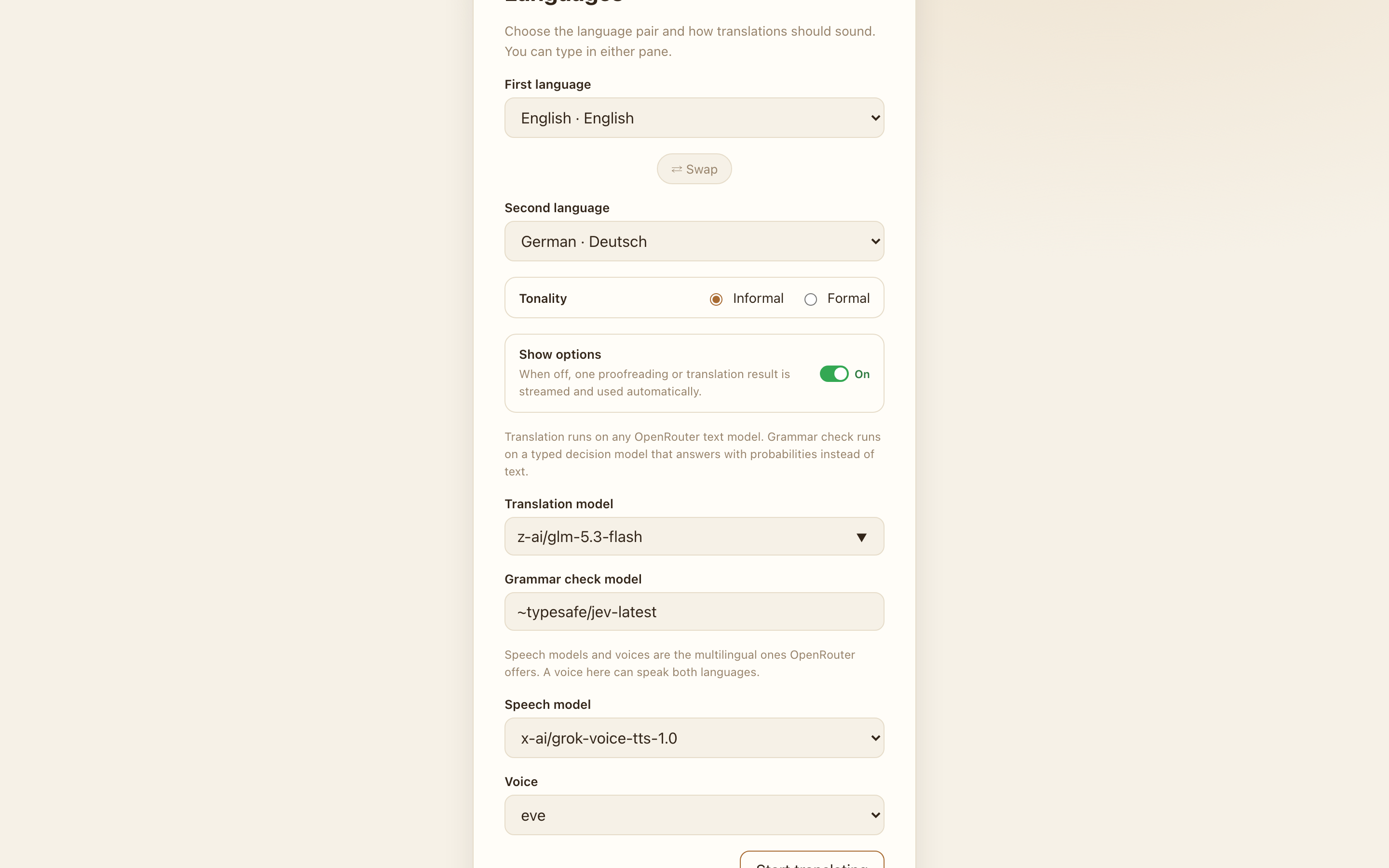Click the Swap languages button
This screenshot has height=868, width=1389.
[694, 169]
